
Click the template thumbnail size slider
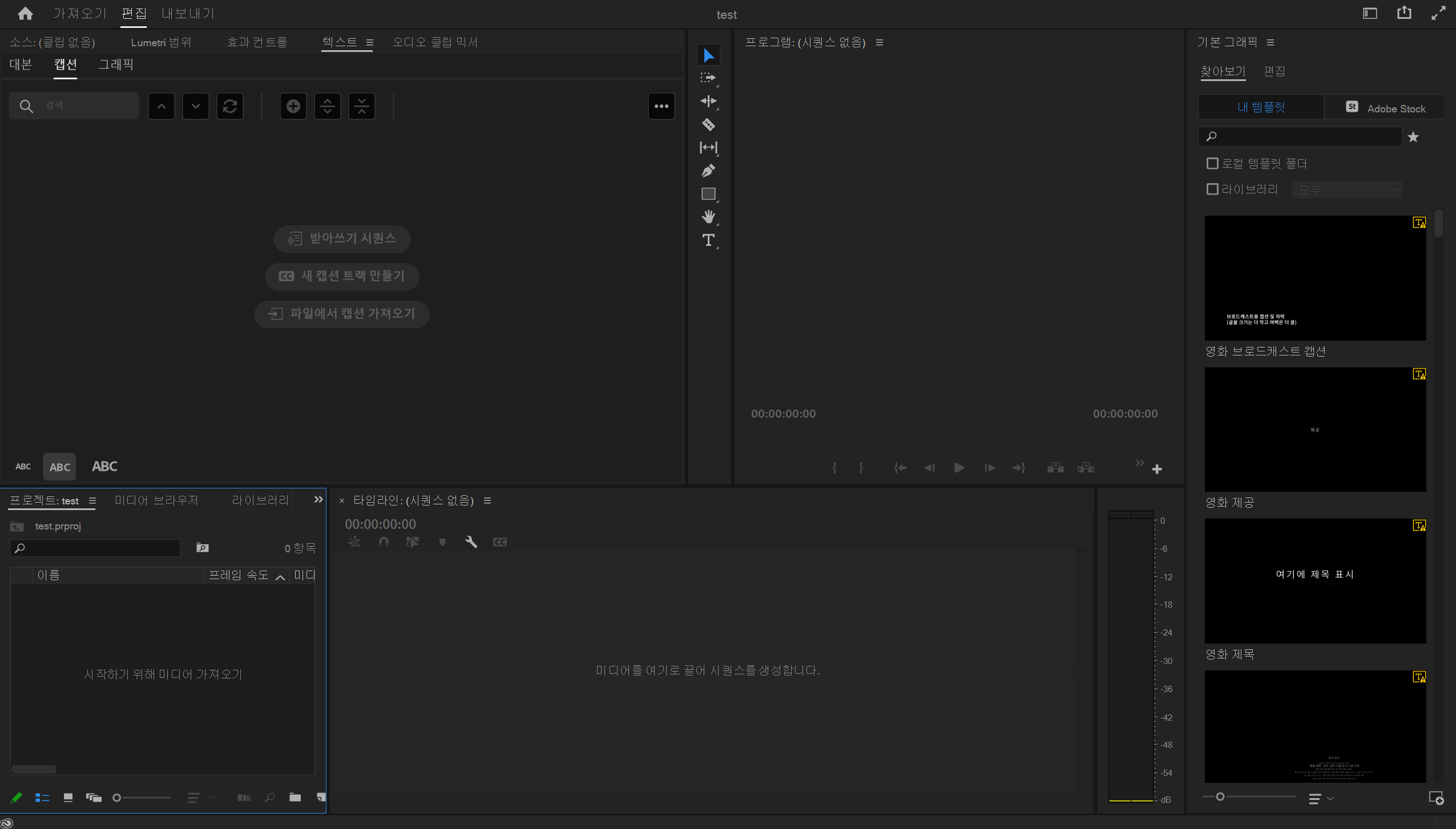click(x=1220, y=796)
